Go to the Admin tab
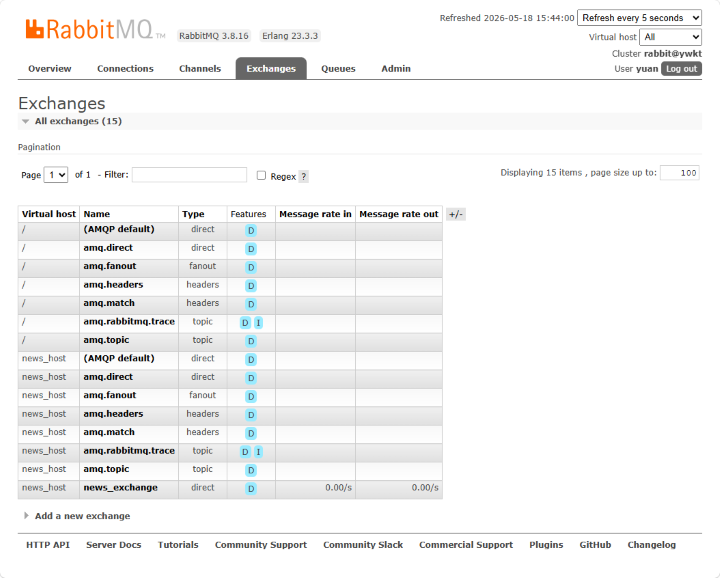The width and height of the screenshot is (720, 578). tap(396, 68)
